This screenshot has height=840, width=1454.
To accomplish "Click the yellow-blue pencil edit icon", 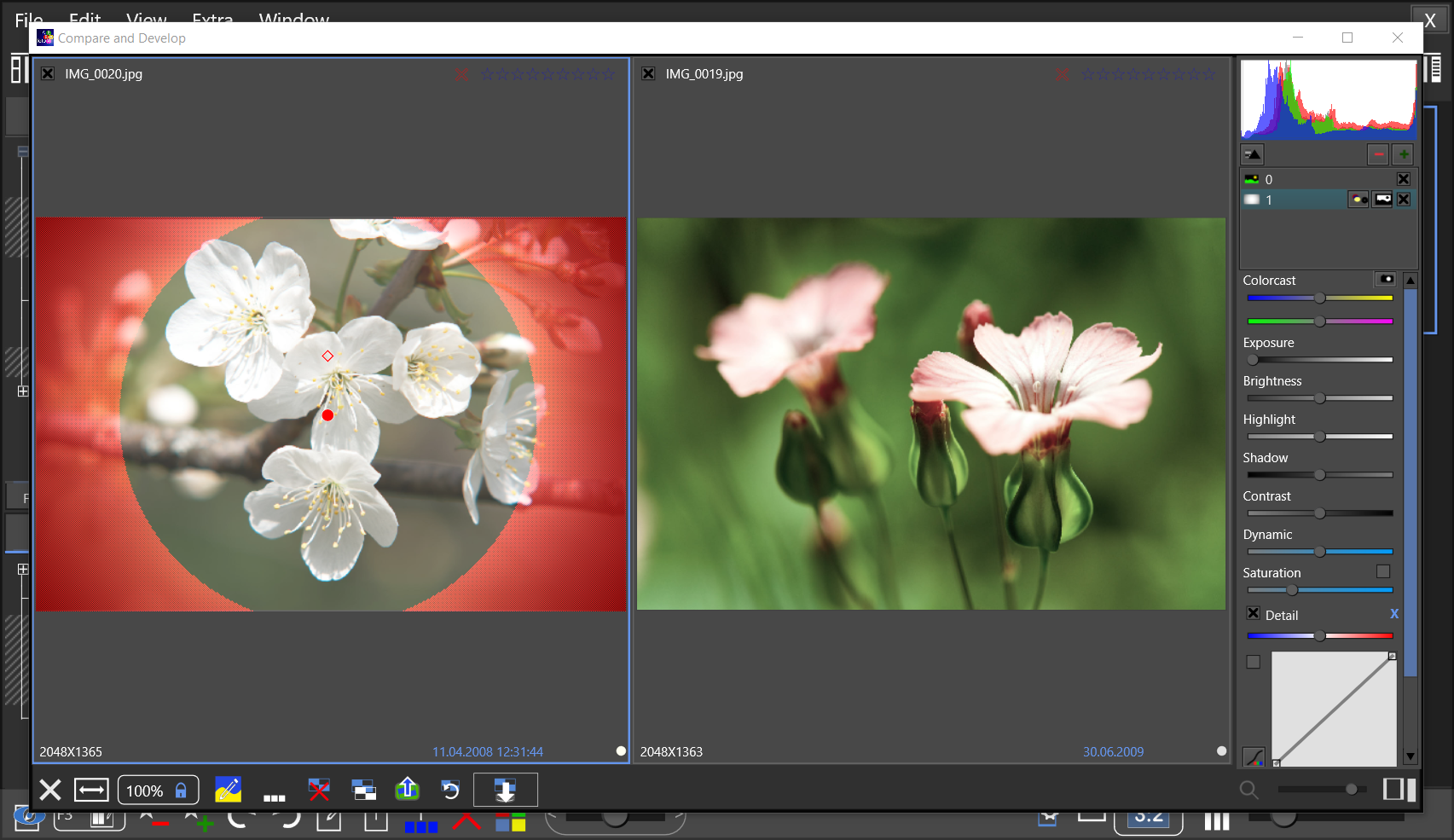I will click(x=228, y=791).
